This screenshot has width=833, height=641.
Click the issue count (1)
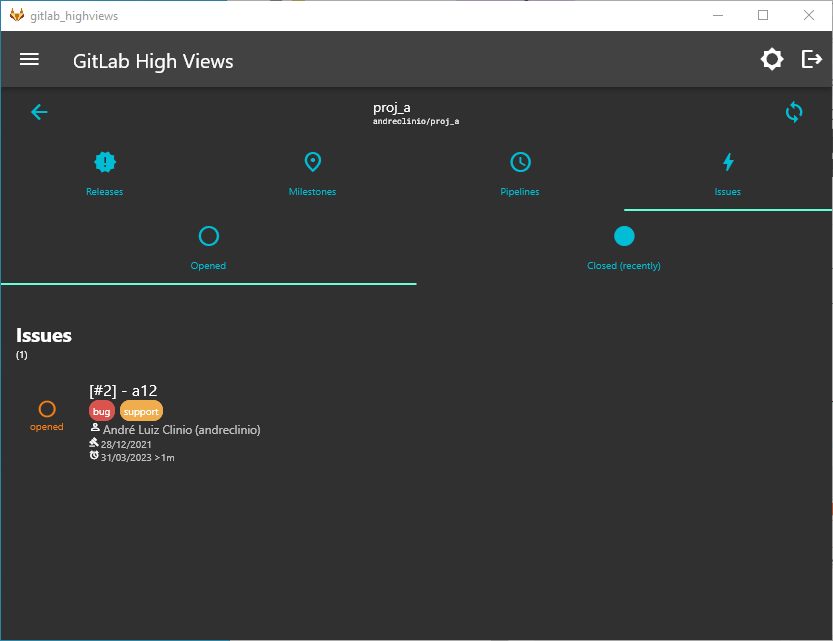click(x=22, y=355)
